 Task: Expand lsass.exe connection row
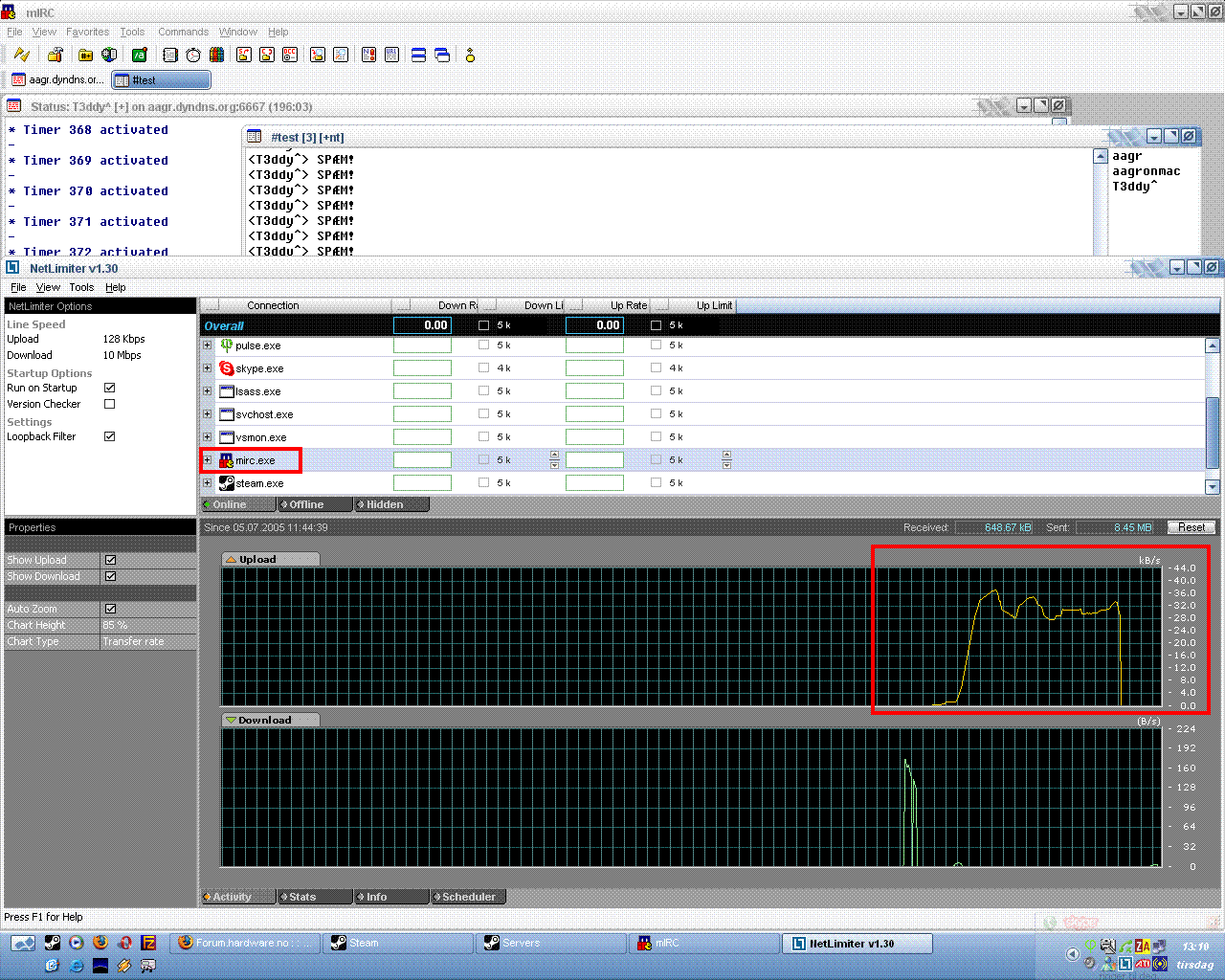(x=207, y=390)
